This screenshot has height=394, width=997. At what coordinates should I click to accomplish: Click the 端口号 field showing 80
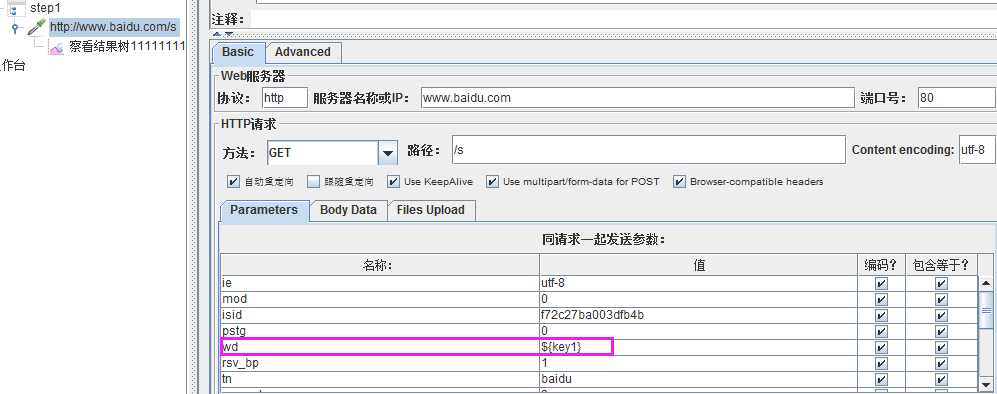click(x=956, y=98)
